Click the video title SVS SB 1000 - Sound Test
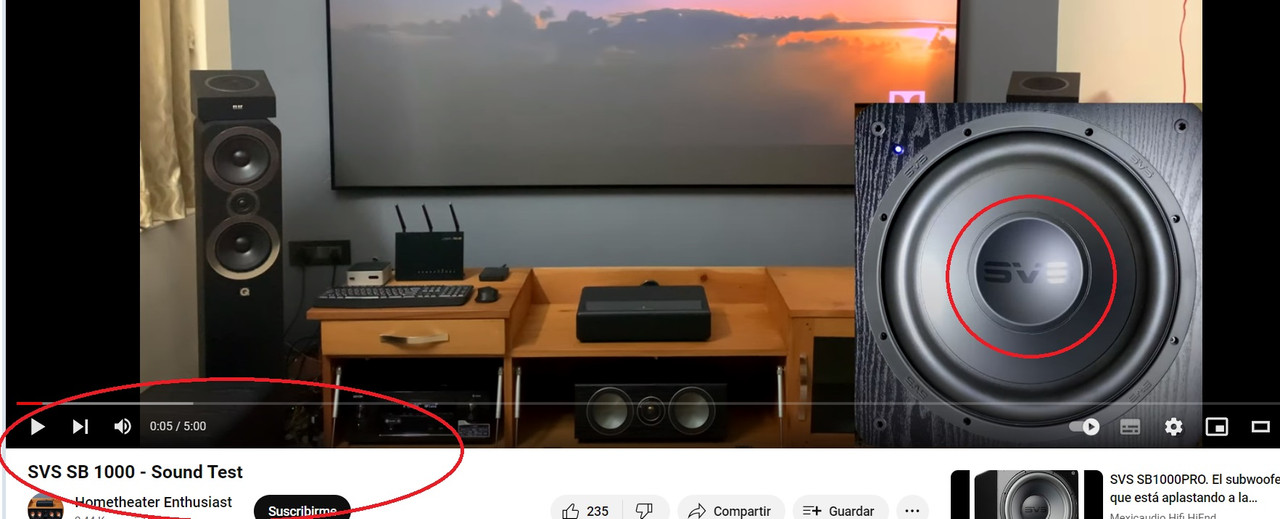Image resolution: width=1280 pixels, height=519 pixels. click(x=135, y=472)
